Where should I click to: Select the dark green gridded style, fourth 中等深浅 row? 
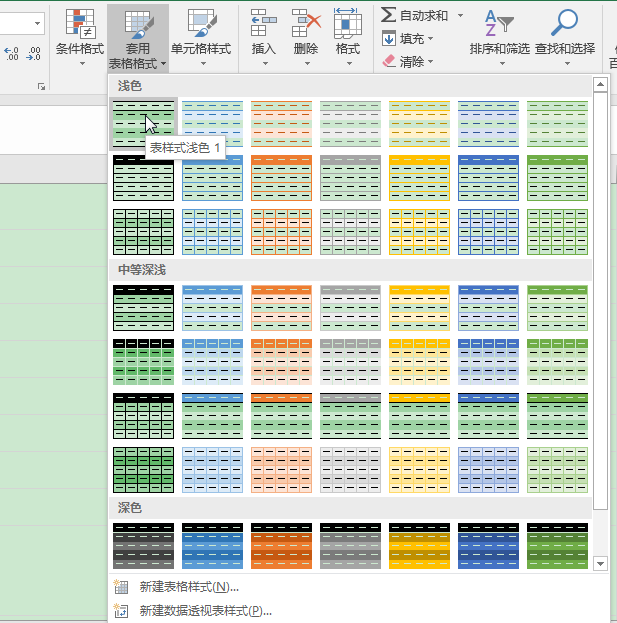pyautogui.click(x=143, y=470)
